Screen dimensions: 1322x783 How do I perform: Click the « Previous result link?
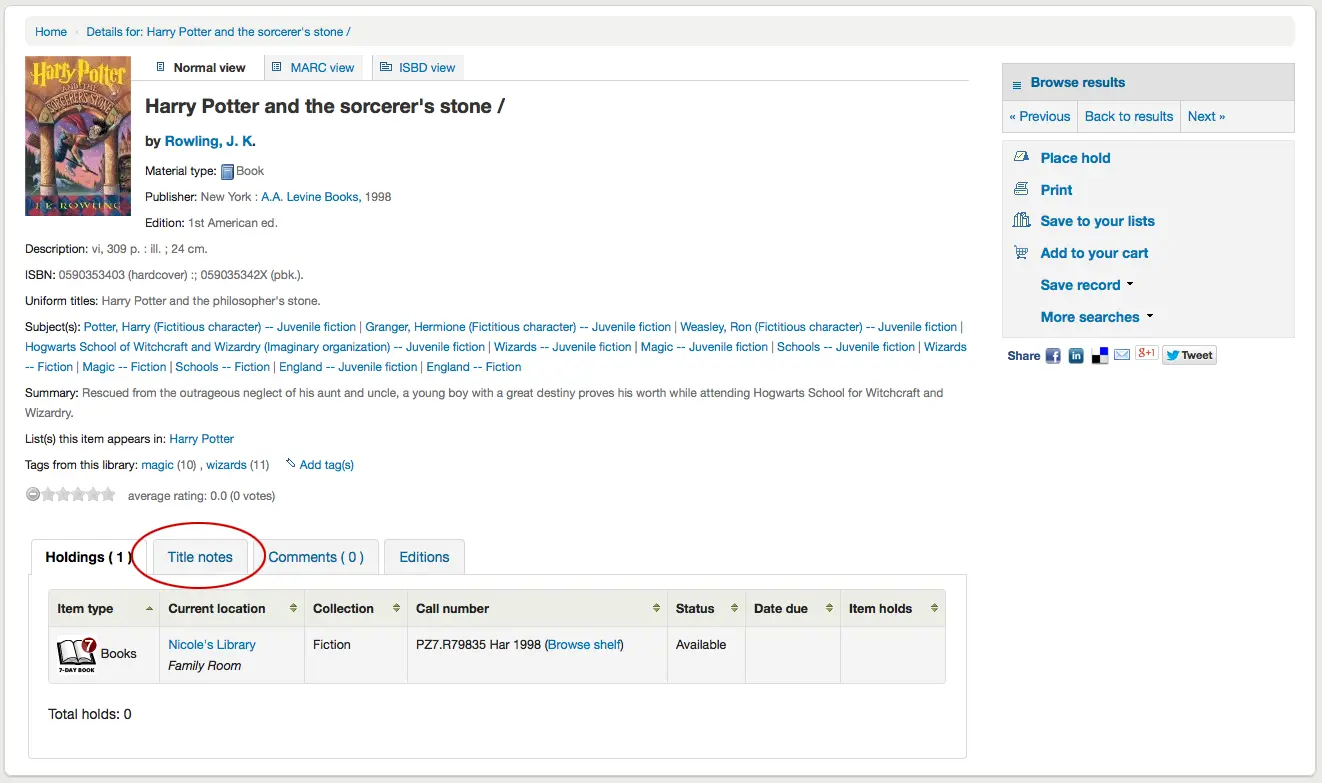click(x=1040, y=116)
